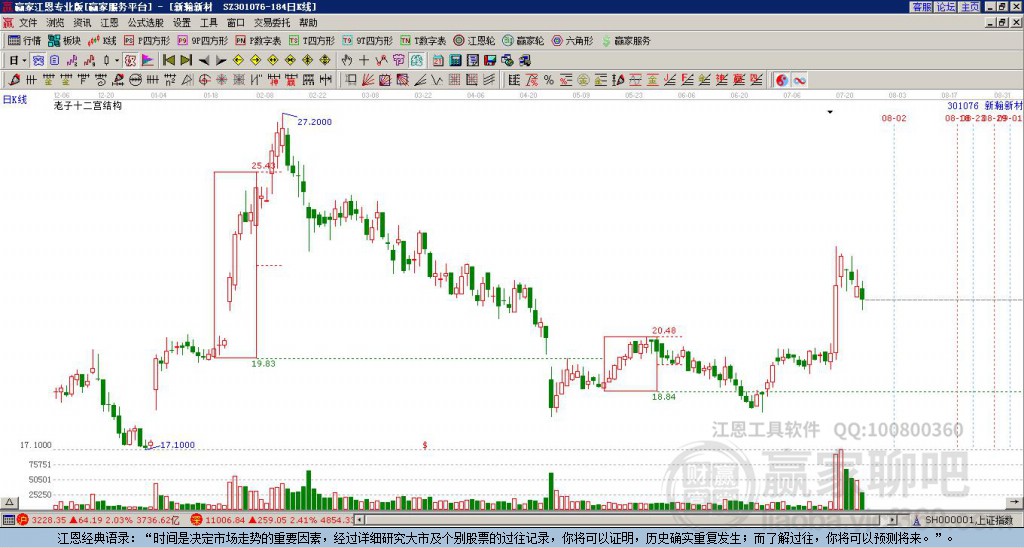Image resolution: width=1024 pixels, height=548 pixels.
Task: Jump to last bar icon
Action: (x=186, y=60)
